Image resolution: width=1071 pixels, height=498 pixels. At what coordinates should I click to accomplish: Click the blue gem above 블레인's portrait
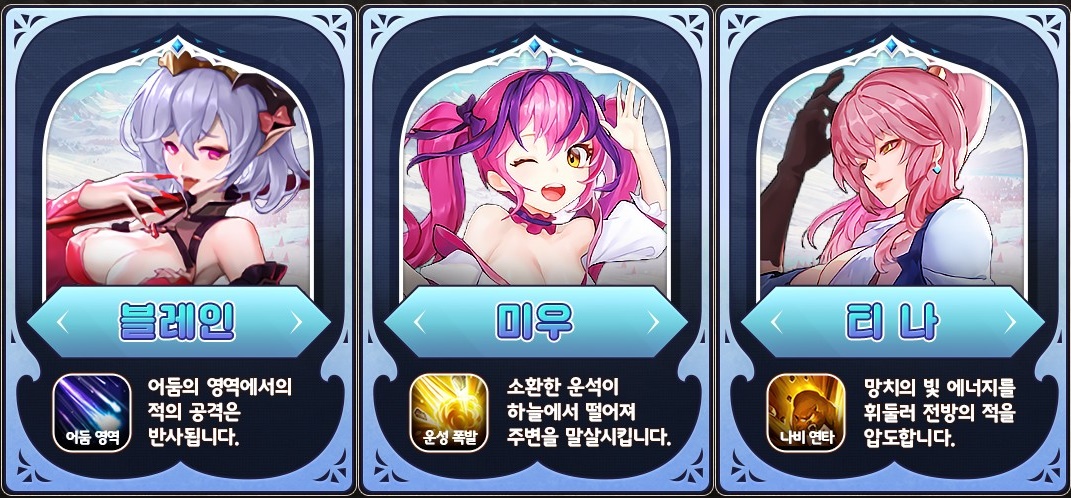tap(178, 46)
